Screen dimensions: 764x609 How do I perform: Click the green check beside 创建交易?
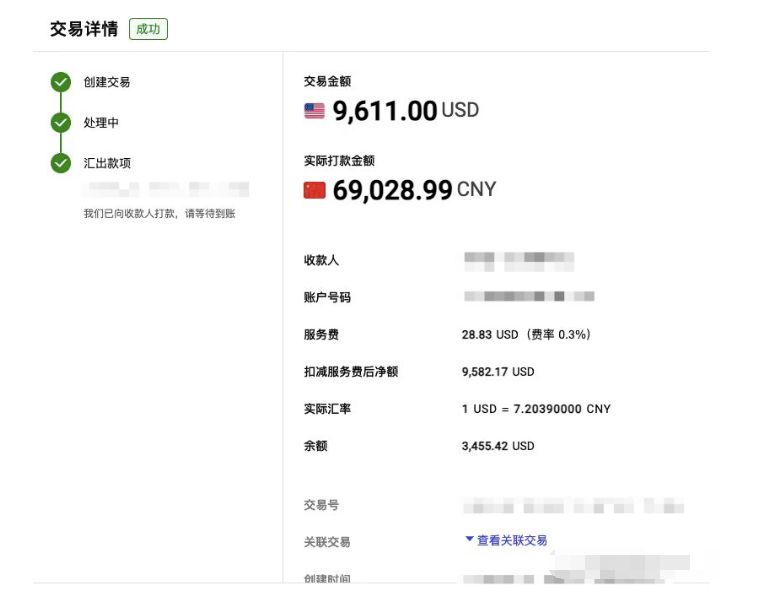[x=61, y=82]
